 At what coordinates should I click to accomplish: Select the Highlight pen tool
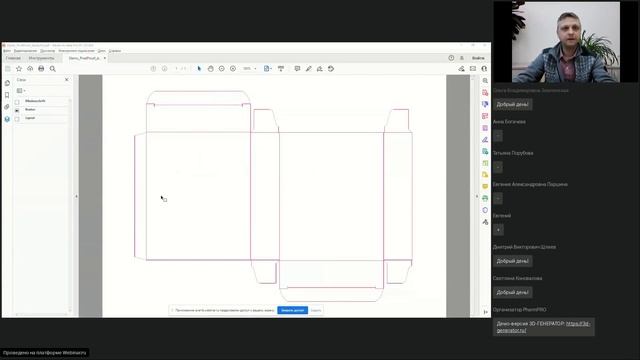[x=309, y=69]
